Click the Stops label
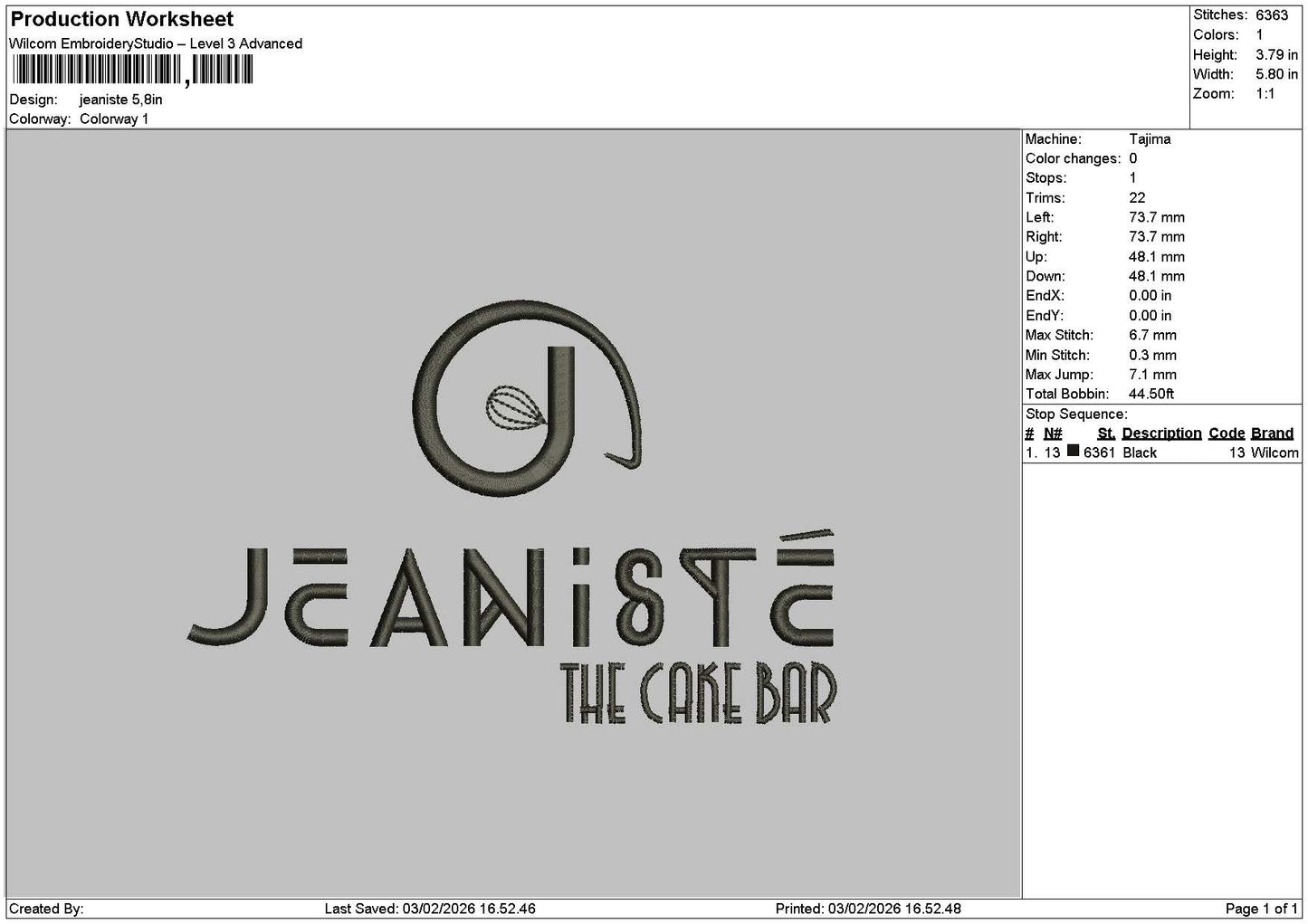Viewport: 1308px width, 924px height. [1046, 178]
